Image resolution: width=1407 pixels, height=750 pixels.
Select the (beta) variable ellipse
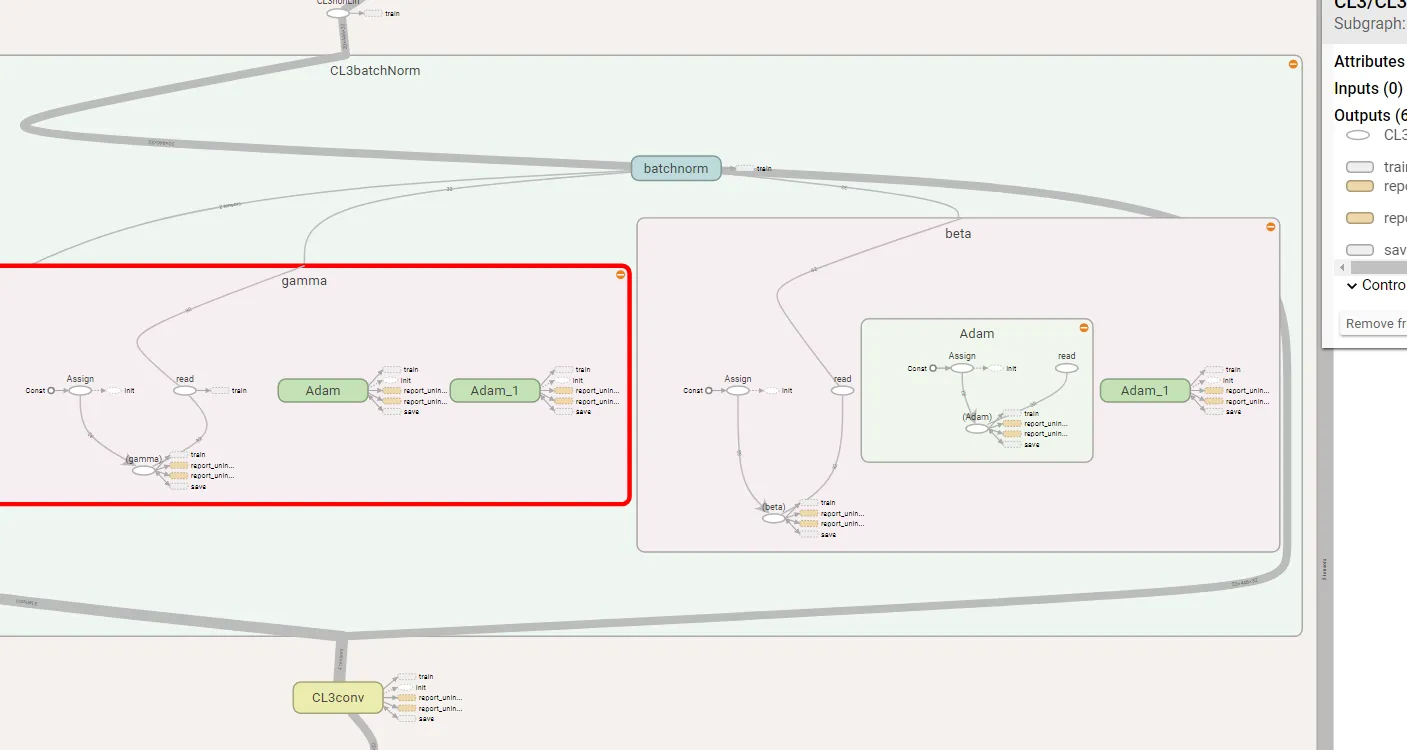[774, 518]
